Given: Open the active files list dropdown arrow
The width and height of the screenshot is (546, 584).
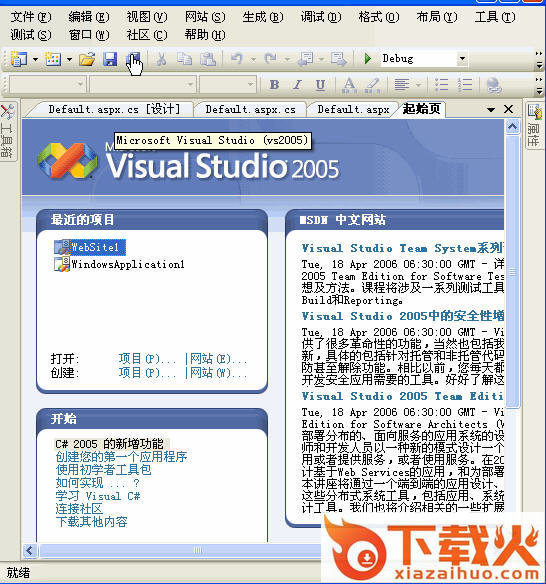Looking at the screenshot, I should tap(491, 110).
